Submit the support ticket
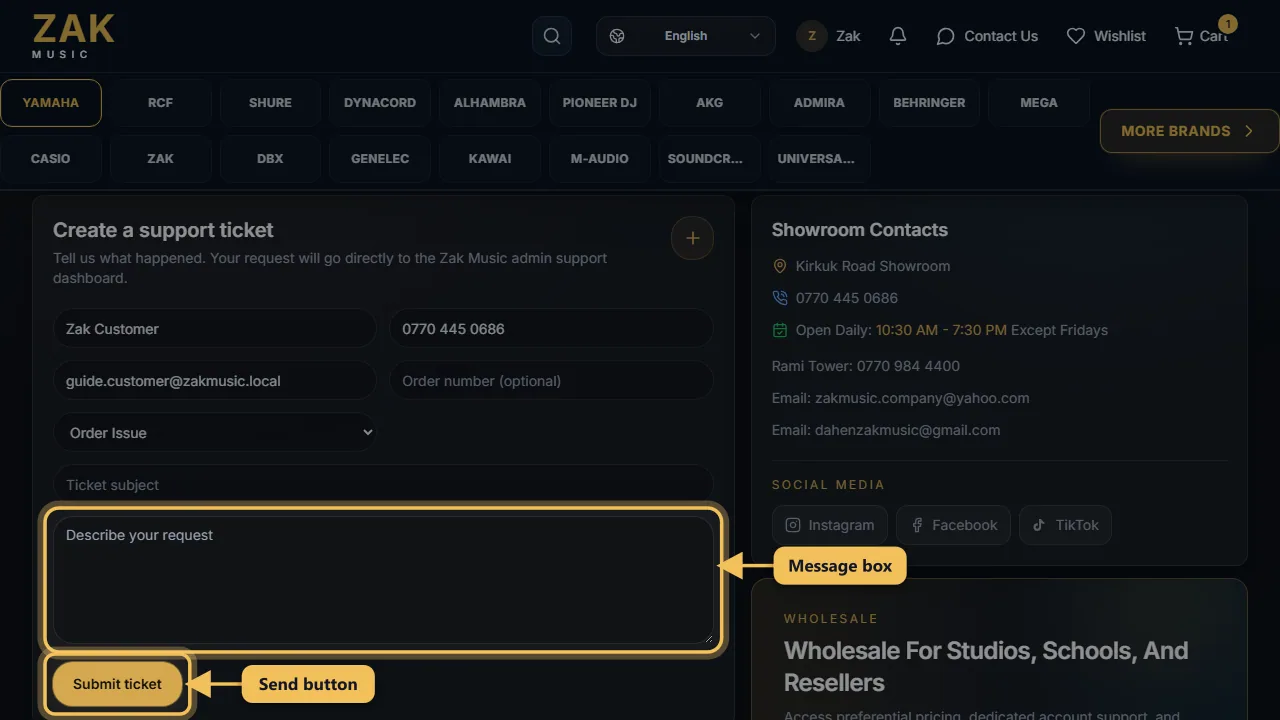This screenshot has width=1280, height=720. pos(117,684)
